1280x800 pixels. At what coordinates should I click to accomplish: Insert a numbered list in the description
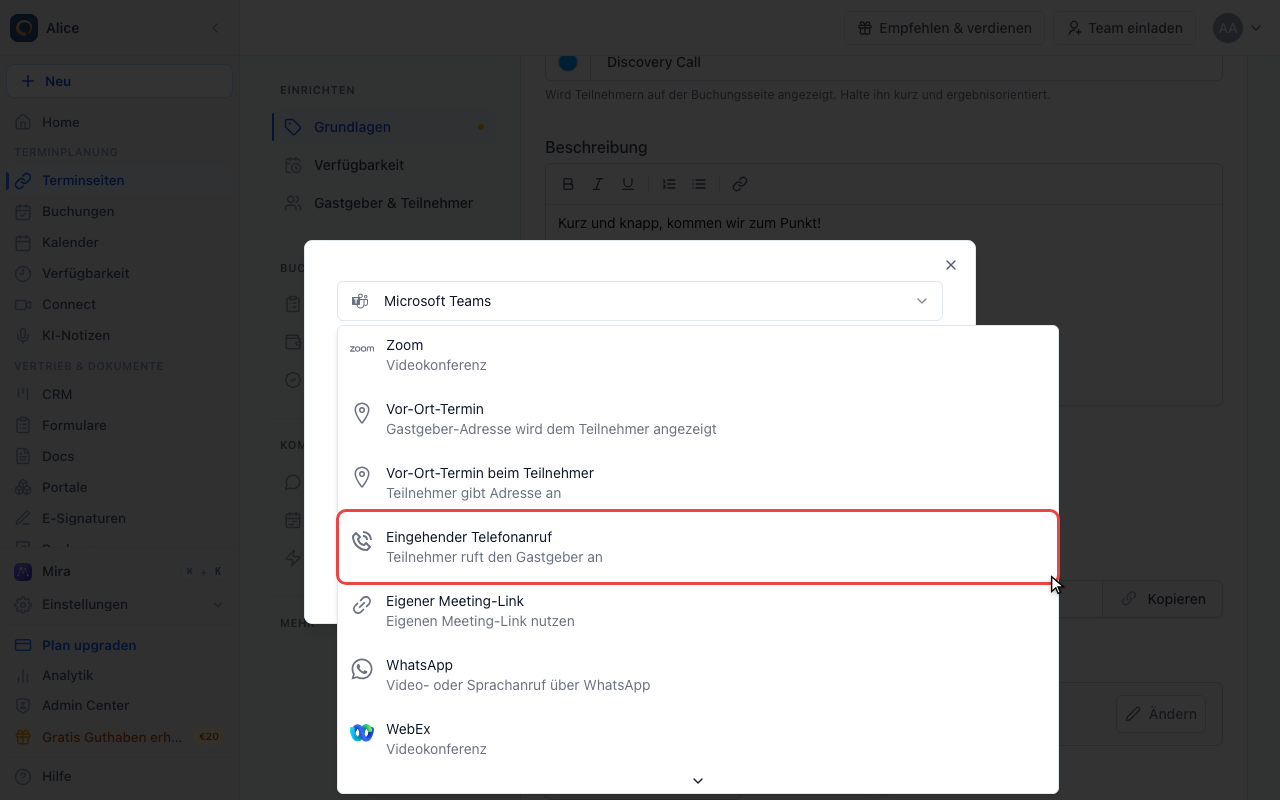coord(670,184)
